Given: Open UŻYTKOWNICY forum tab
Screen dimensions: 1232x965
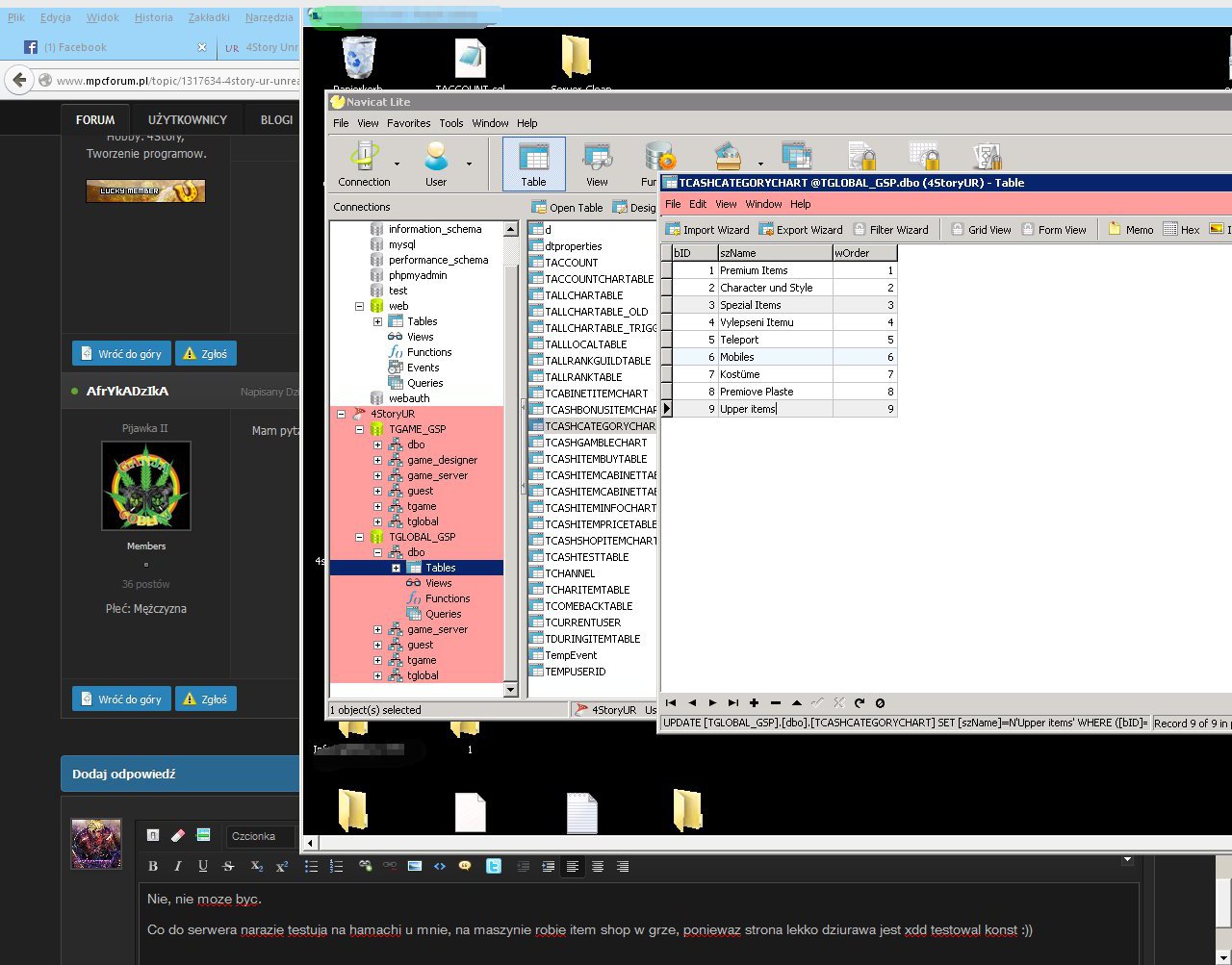Looking at the screenshot, I should pos(188,119).
